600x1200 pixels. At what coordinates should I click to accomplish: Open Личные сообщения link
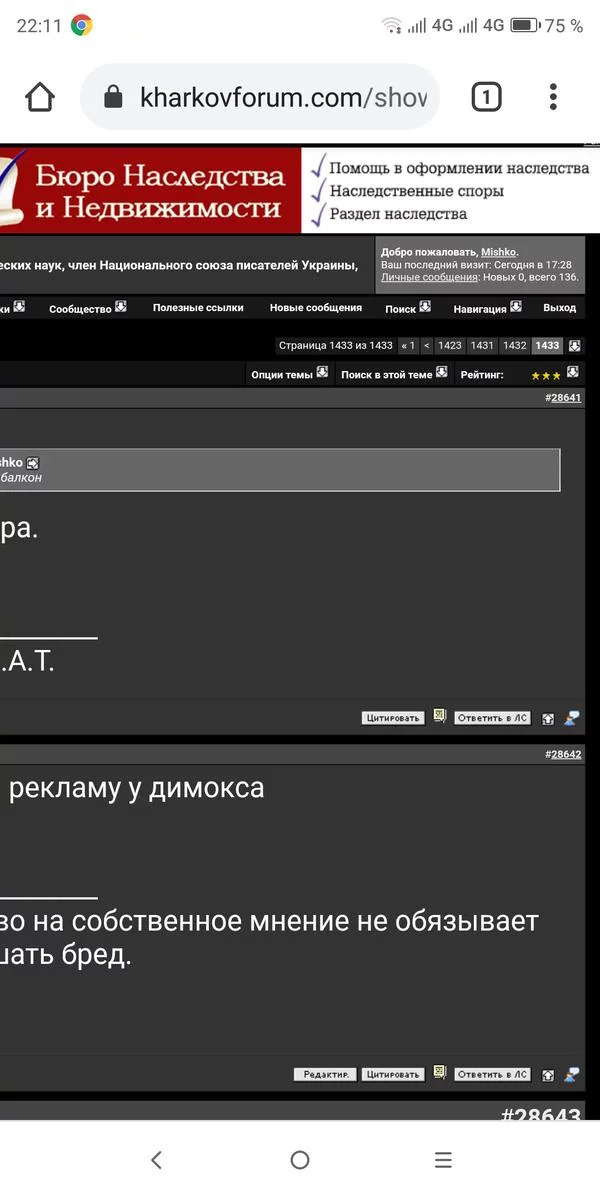click(x=429, y=277)
